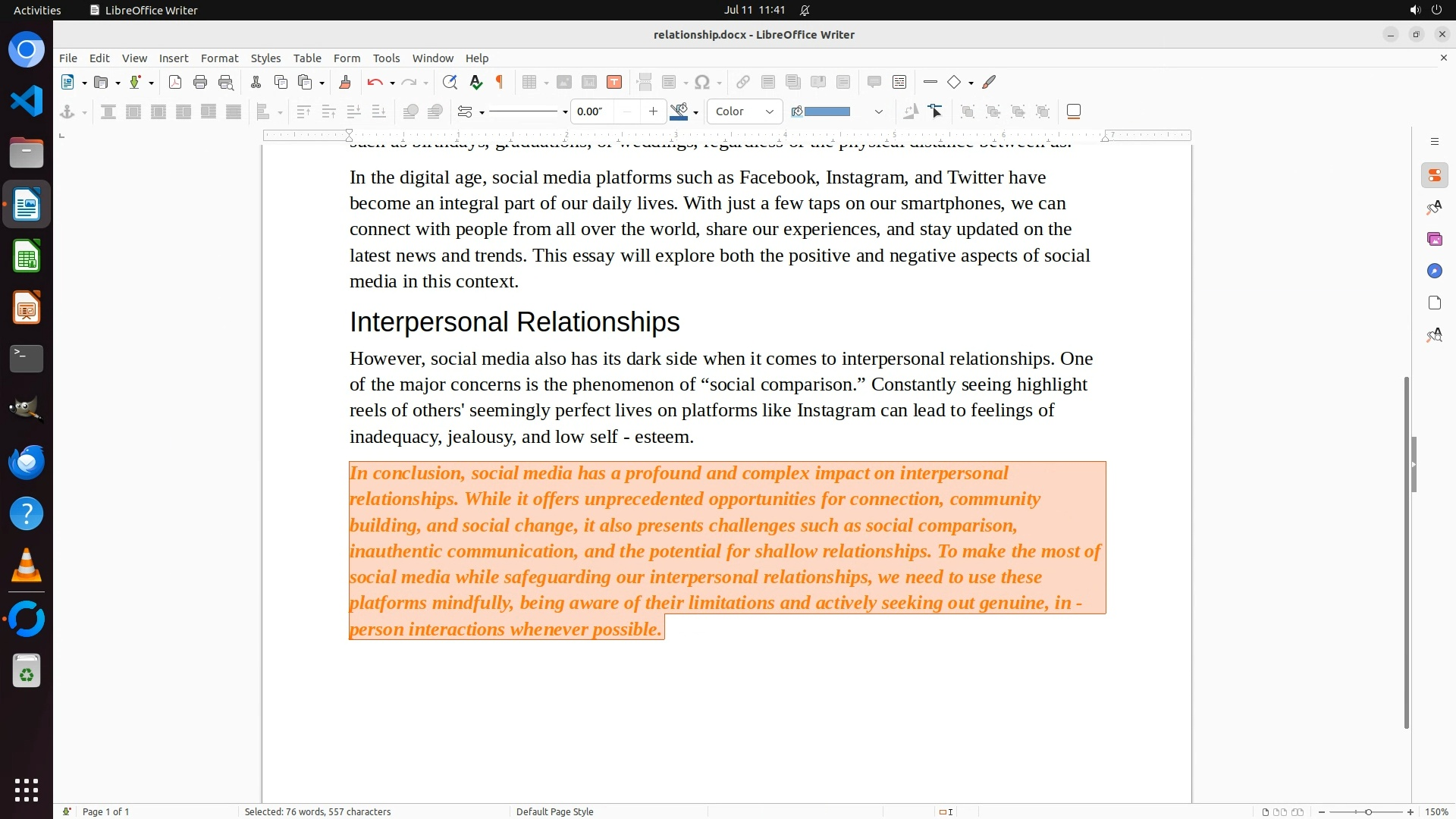1456x819 pixels.
Task: Click Export as PDF icon
Action: (x=175, y=82)
